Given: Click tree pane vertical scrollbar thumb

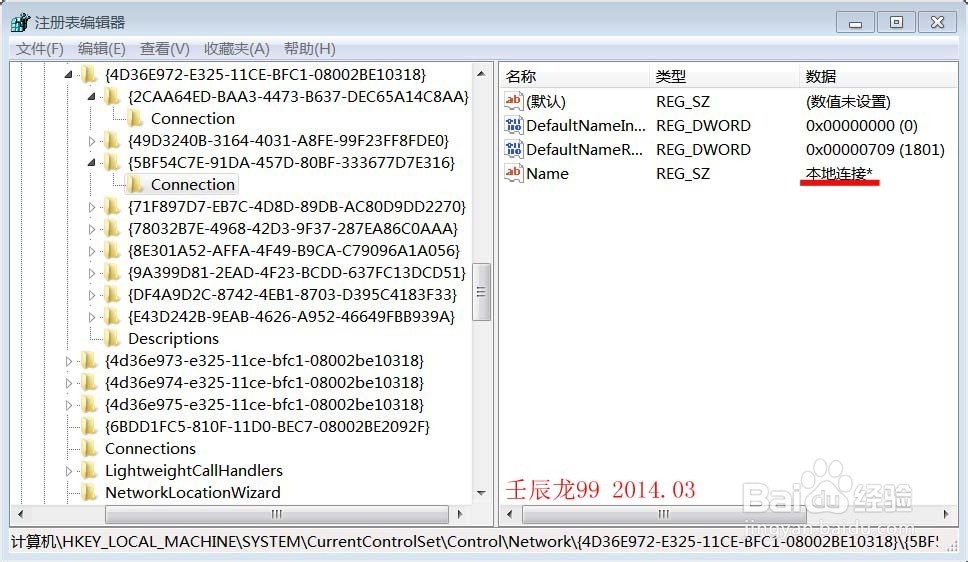Looking at the screenshot, I should 482,292.
